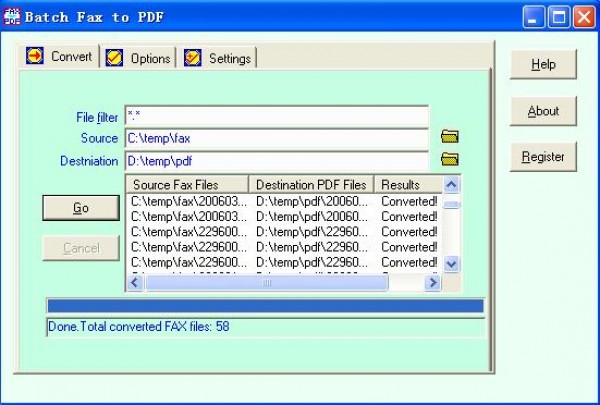The height and width of the screenshot is (405, 600).
Task: Click the Destination path field
Action: pos(276,161)
